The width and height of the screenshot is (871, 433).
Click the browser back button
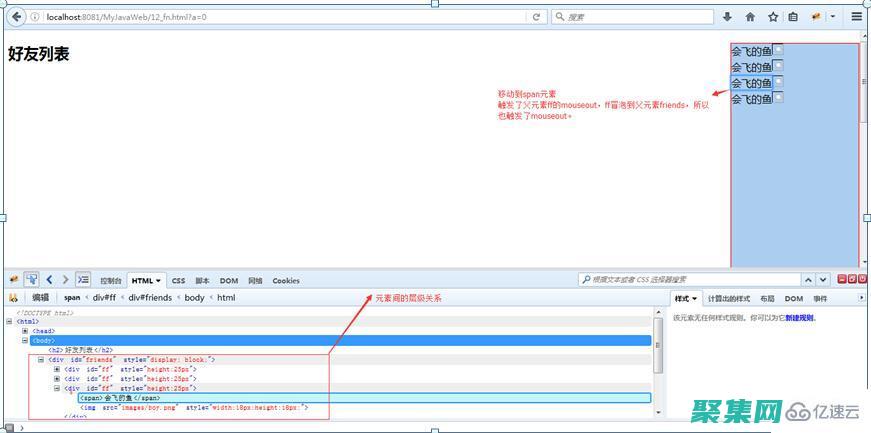pyautogui.click(x=16, y=17)
